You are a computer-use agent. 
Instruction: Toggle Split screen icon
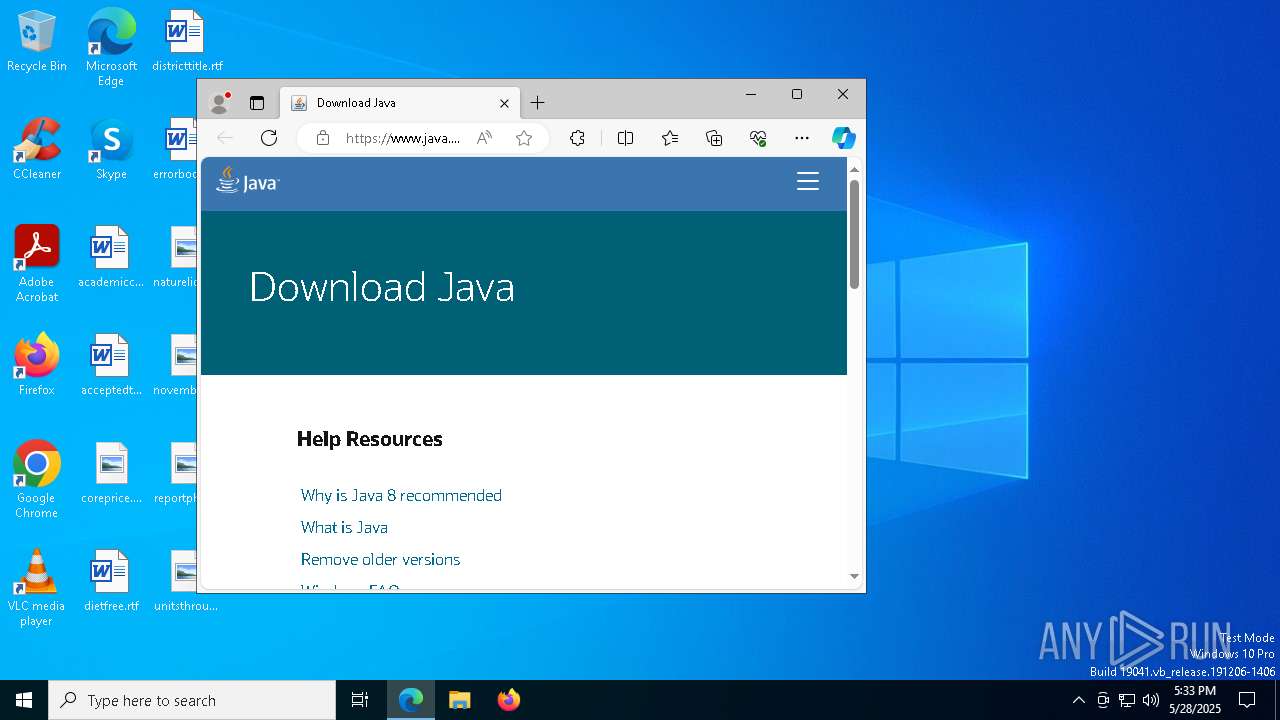(x=626, y=138)
